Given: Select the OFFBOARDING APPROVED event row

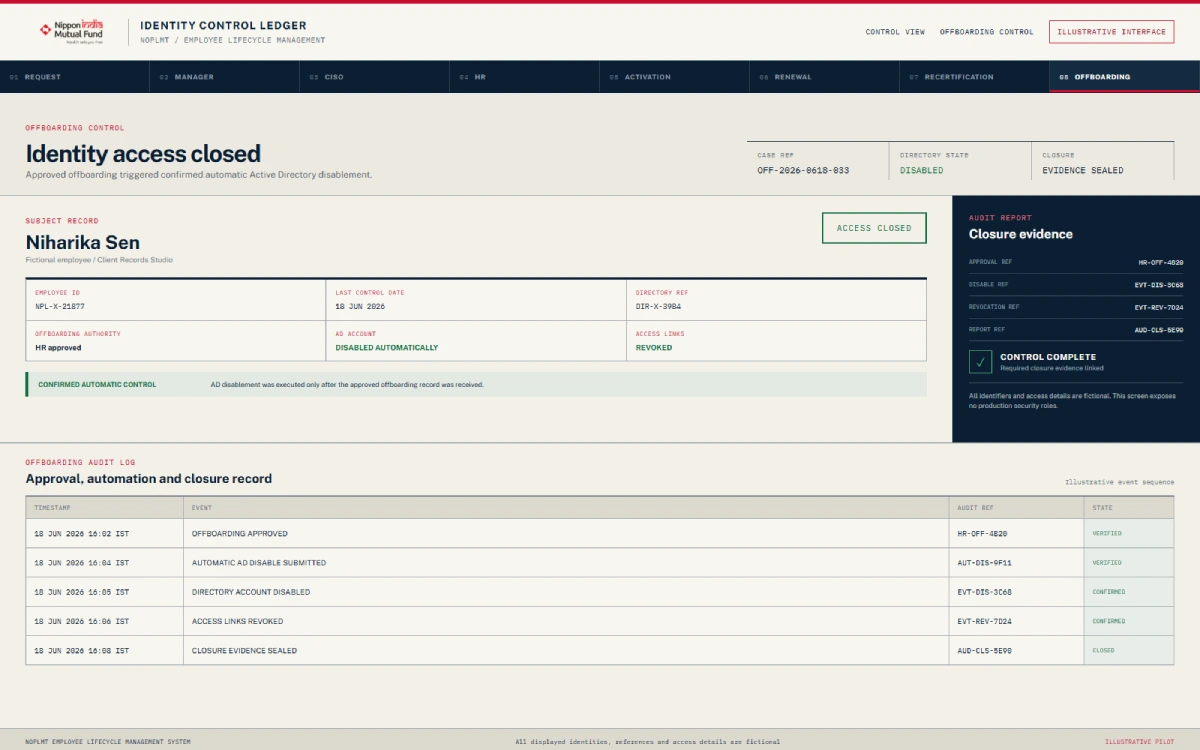Looking at the screenshot, I should pos(600,534).
